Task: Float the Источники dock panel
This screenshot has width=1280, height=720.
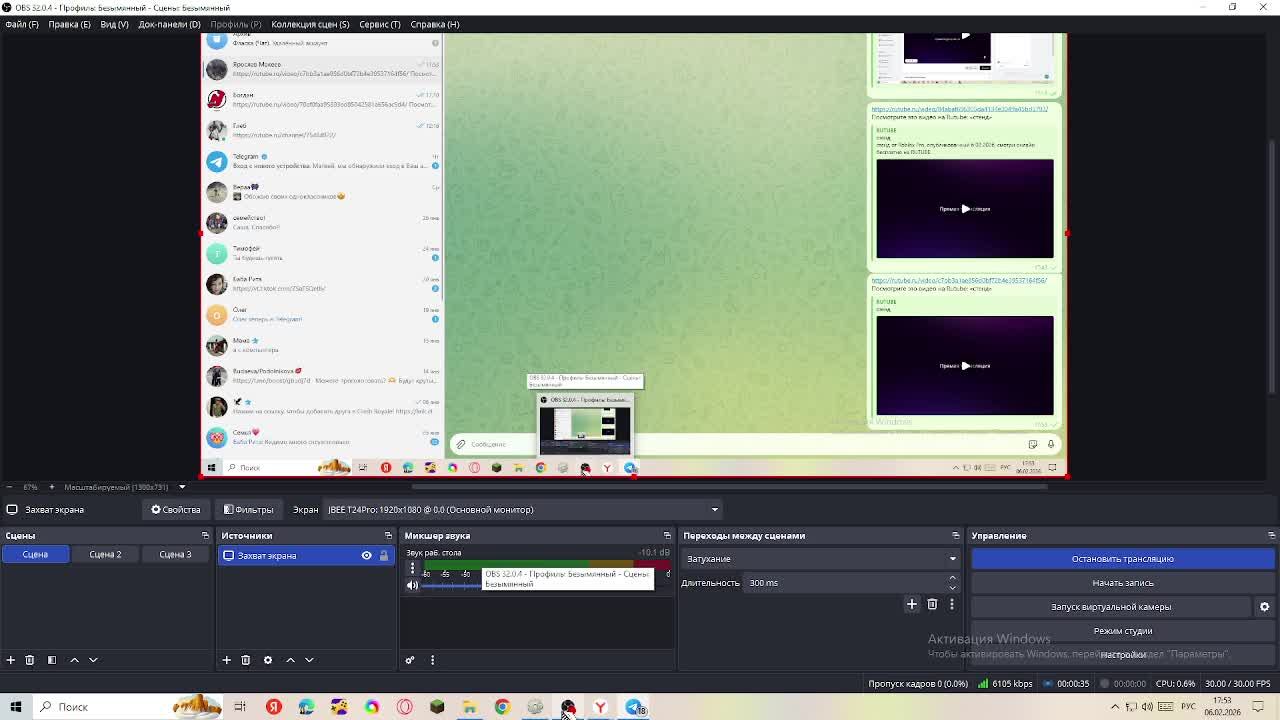Action: pyautogui.click(x=388, y=536)
